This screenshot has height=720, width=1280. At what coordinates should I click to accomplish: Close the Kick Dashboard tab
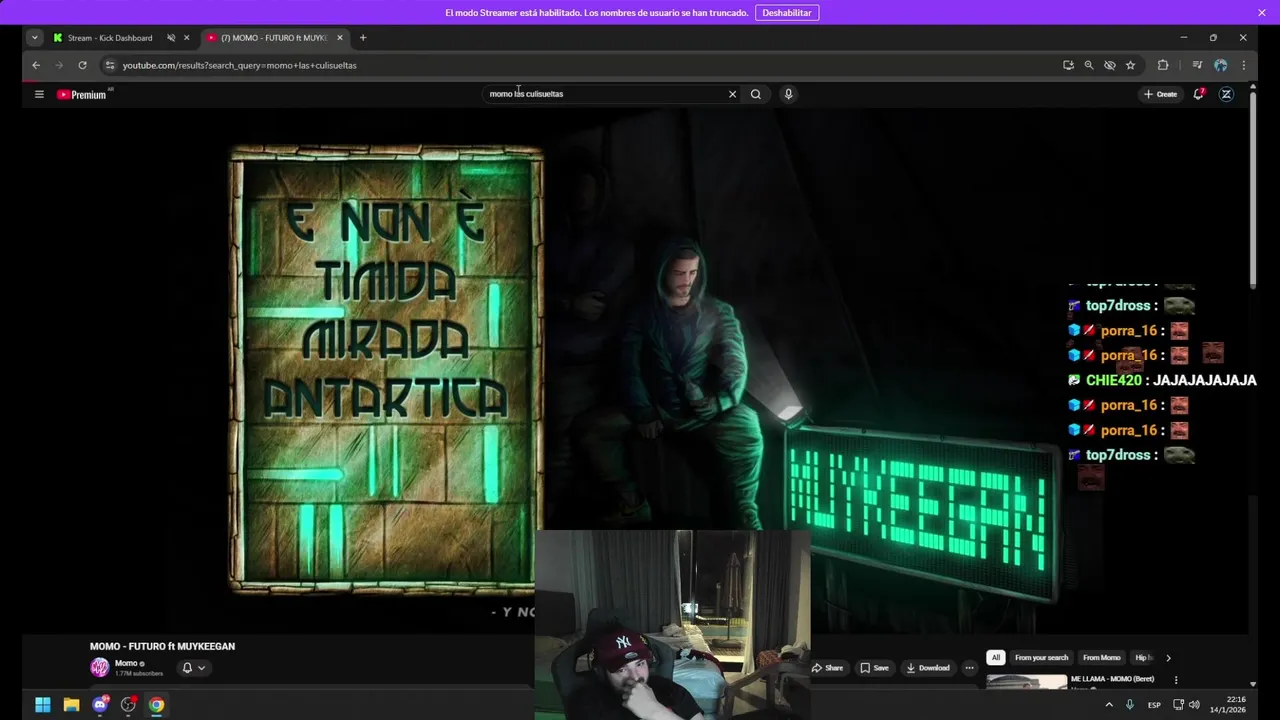(186, 38)
